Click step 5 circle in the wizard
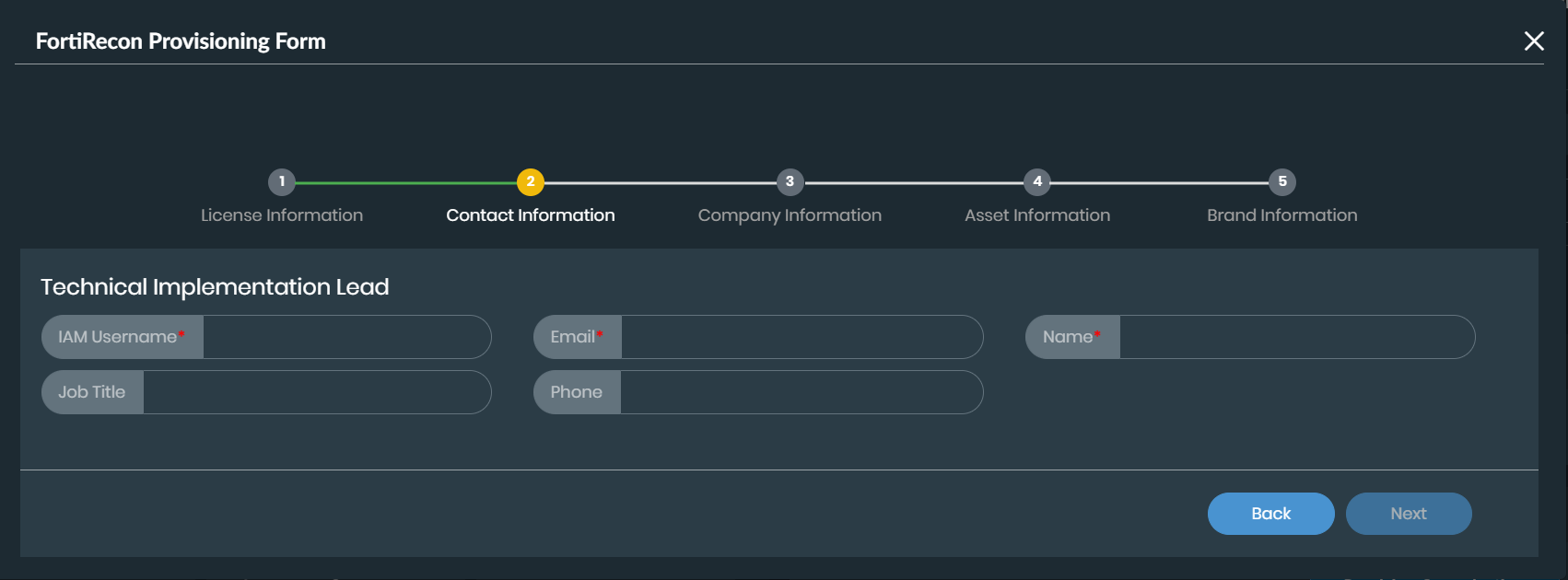 coord(1282,181)
